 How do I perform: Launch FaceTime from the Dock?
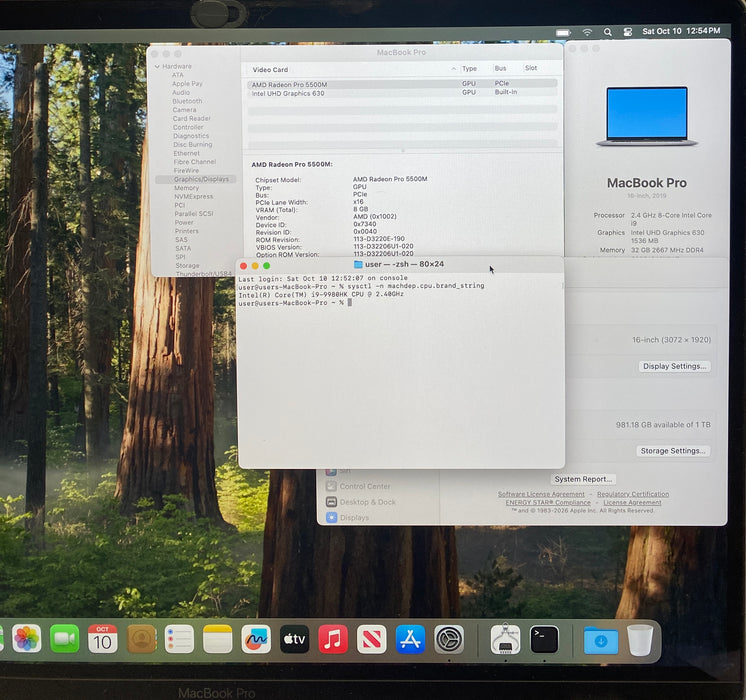click(64, 639)
